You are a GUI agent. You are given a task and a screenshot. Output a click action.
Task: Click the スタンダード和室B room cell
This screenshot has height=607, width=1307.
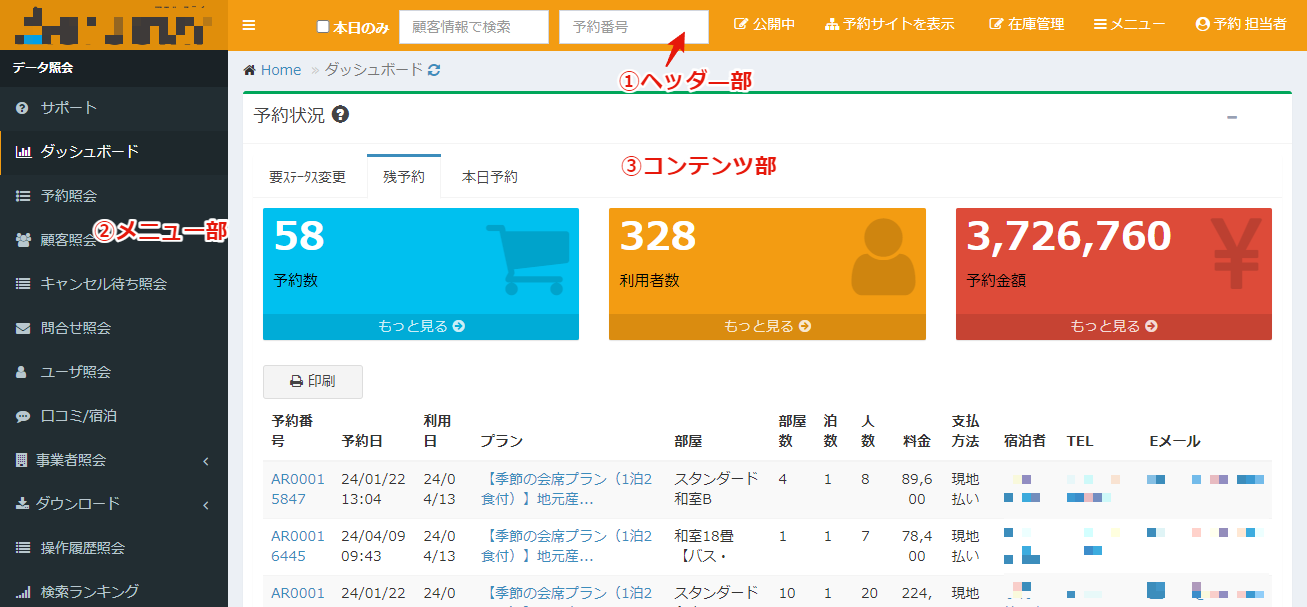coord(716,488)
